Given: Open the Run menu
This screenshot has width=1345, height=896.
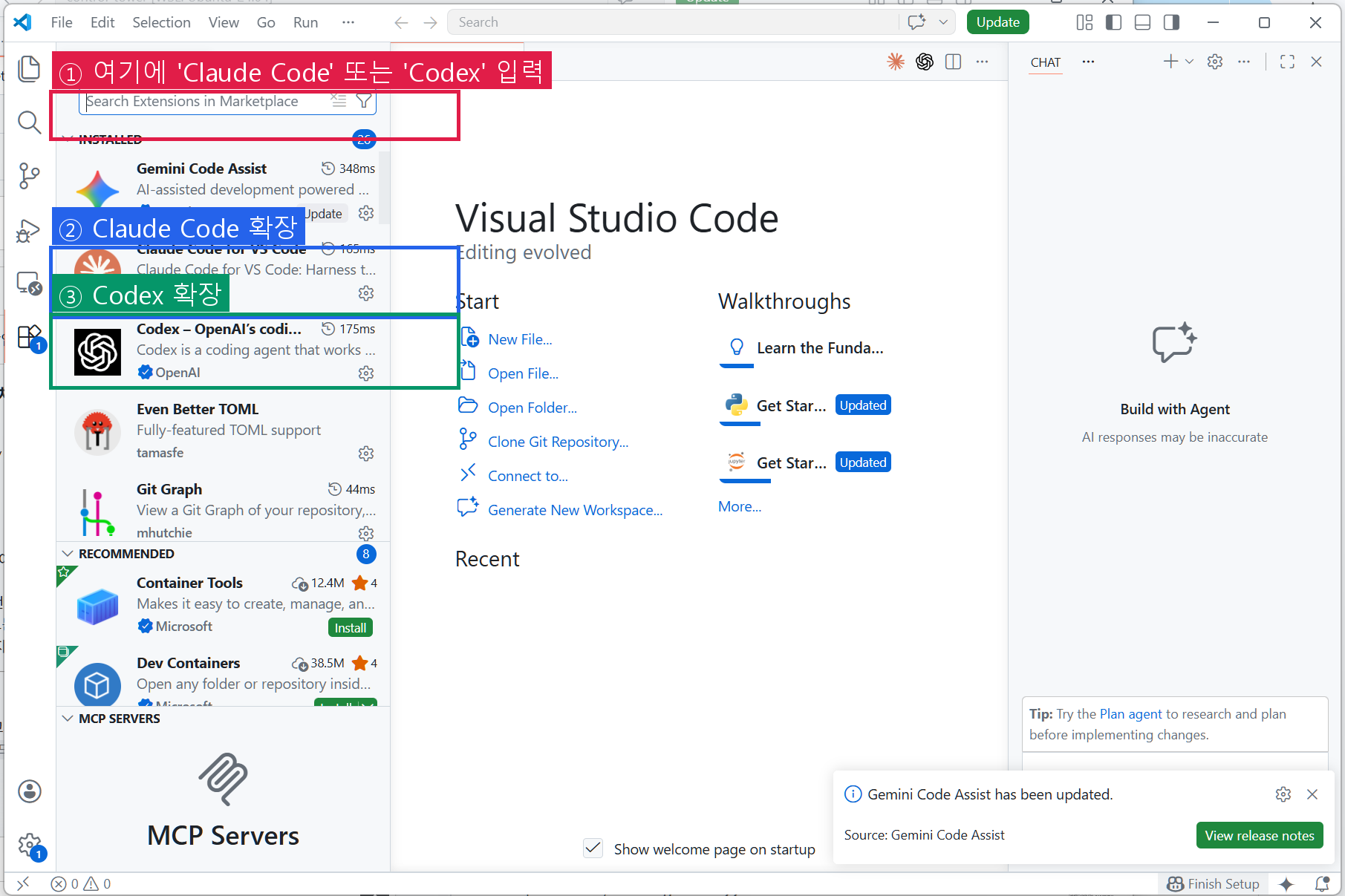Looking at the screenshot, I should (x=305, y=22).
